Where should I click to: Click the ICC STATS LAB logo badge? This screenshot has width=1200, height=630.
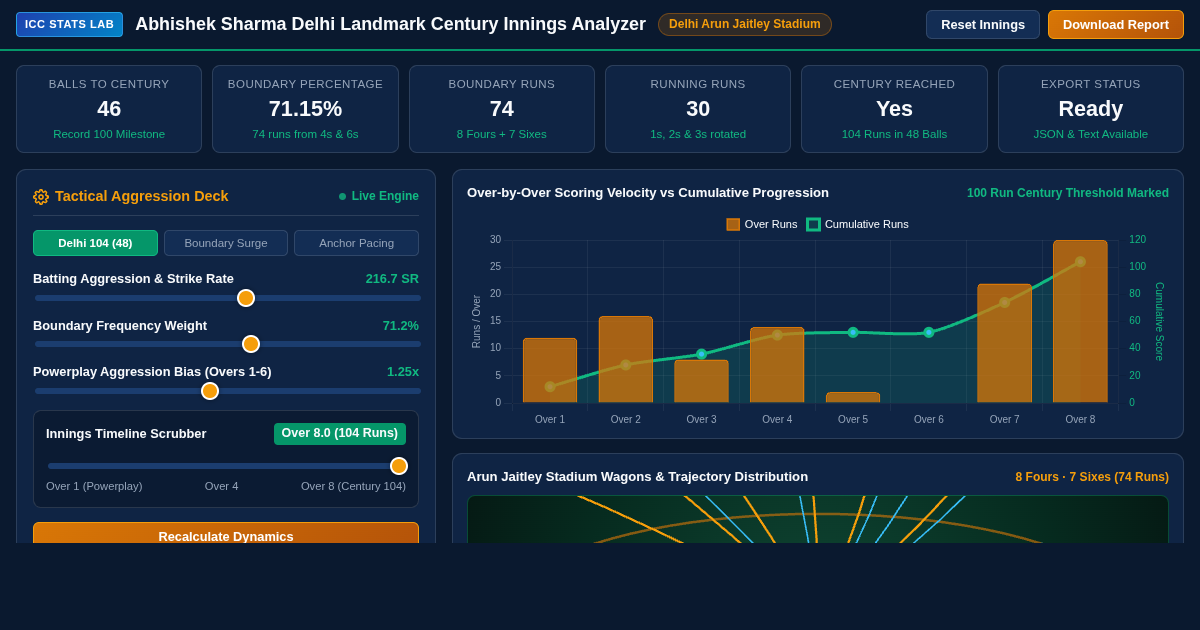69,24
